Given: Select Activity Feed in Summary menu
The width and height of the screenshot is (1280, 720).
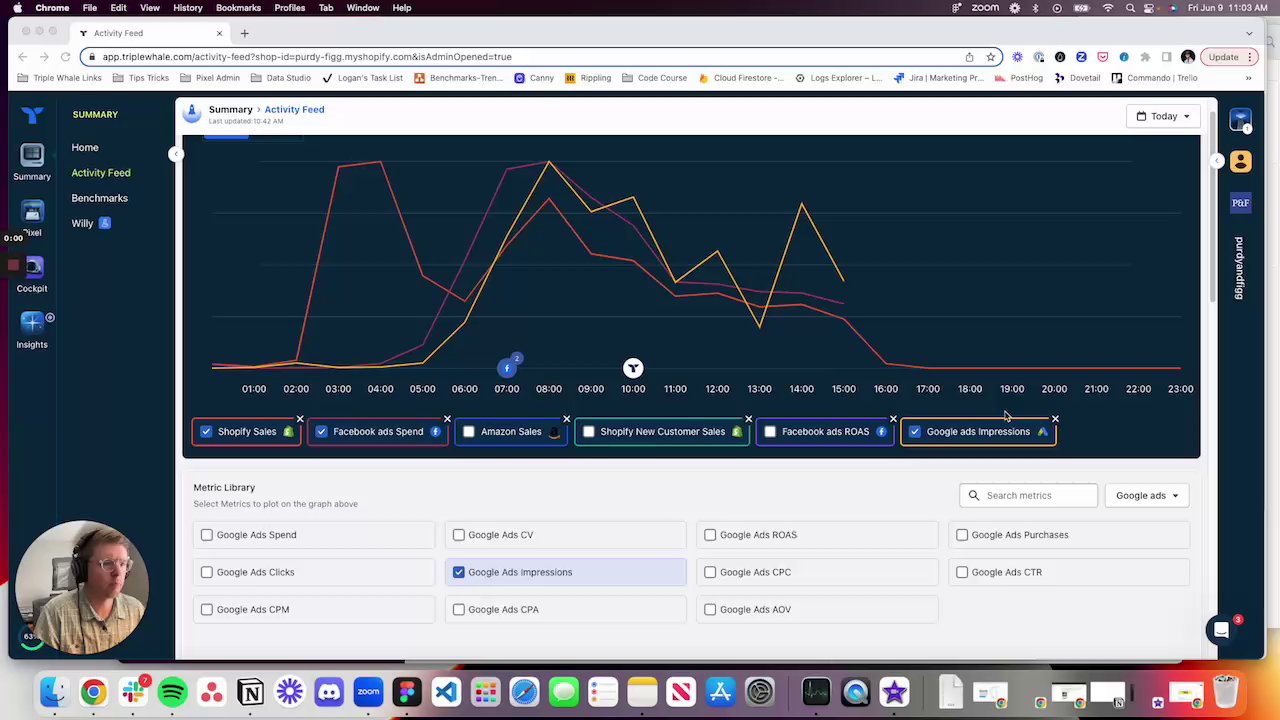Looking at the screenshot, I should tap(101, 173).
